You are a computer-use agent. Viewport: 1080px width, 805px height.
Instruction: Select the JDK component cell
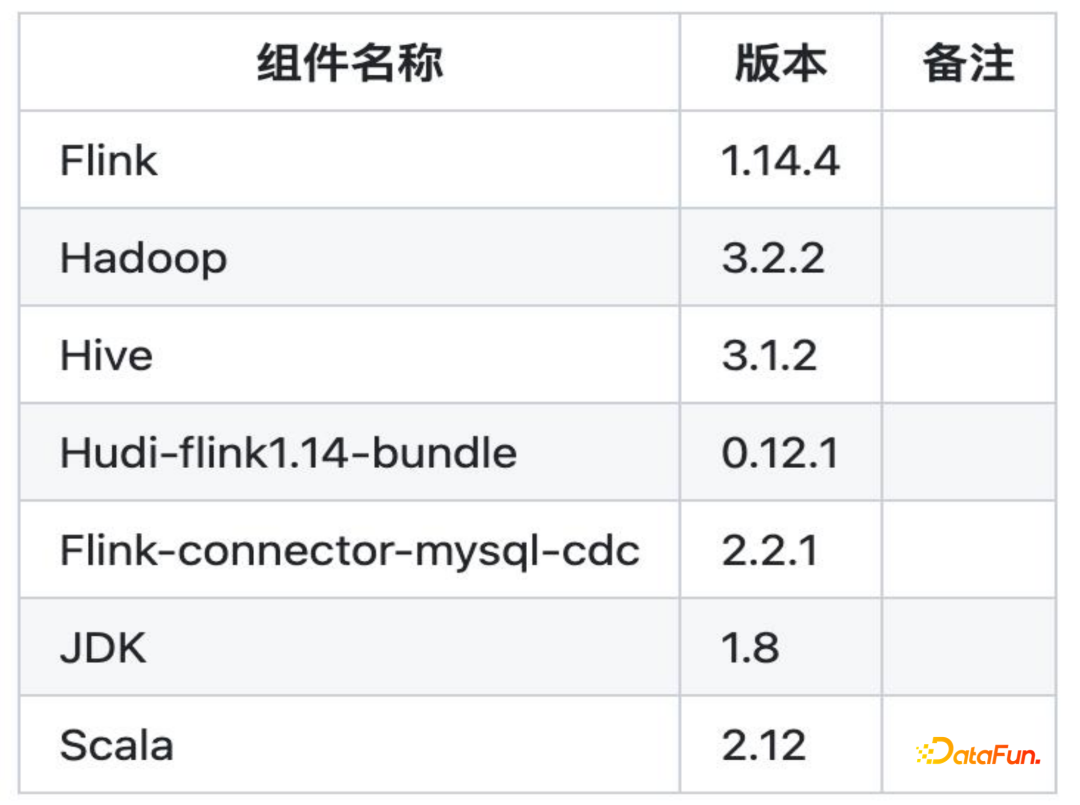coord(103,648)
